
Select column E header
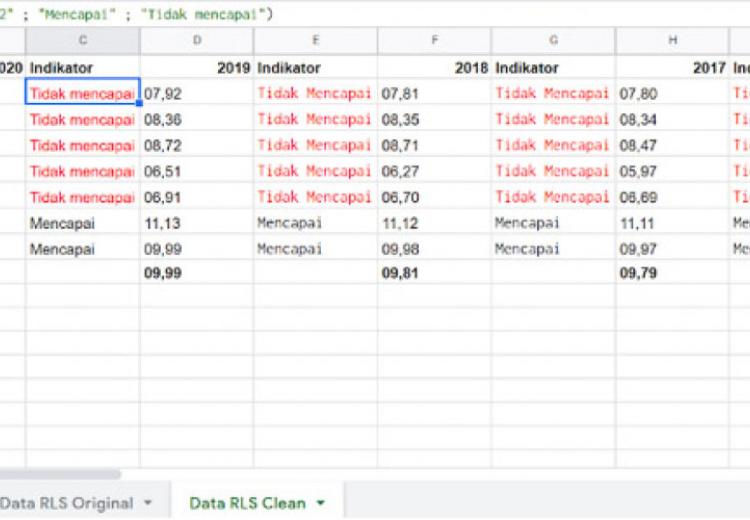click(x=316, y=40)
